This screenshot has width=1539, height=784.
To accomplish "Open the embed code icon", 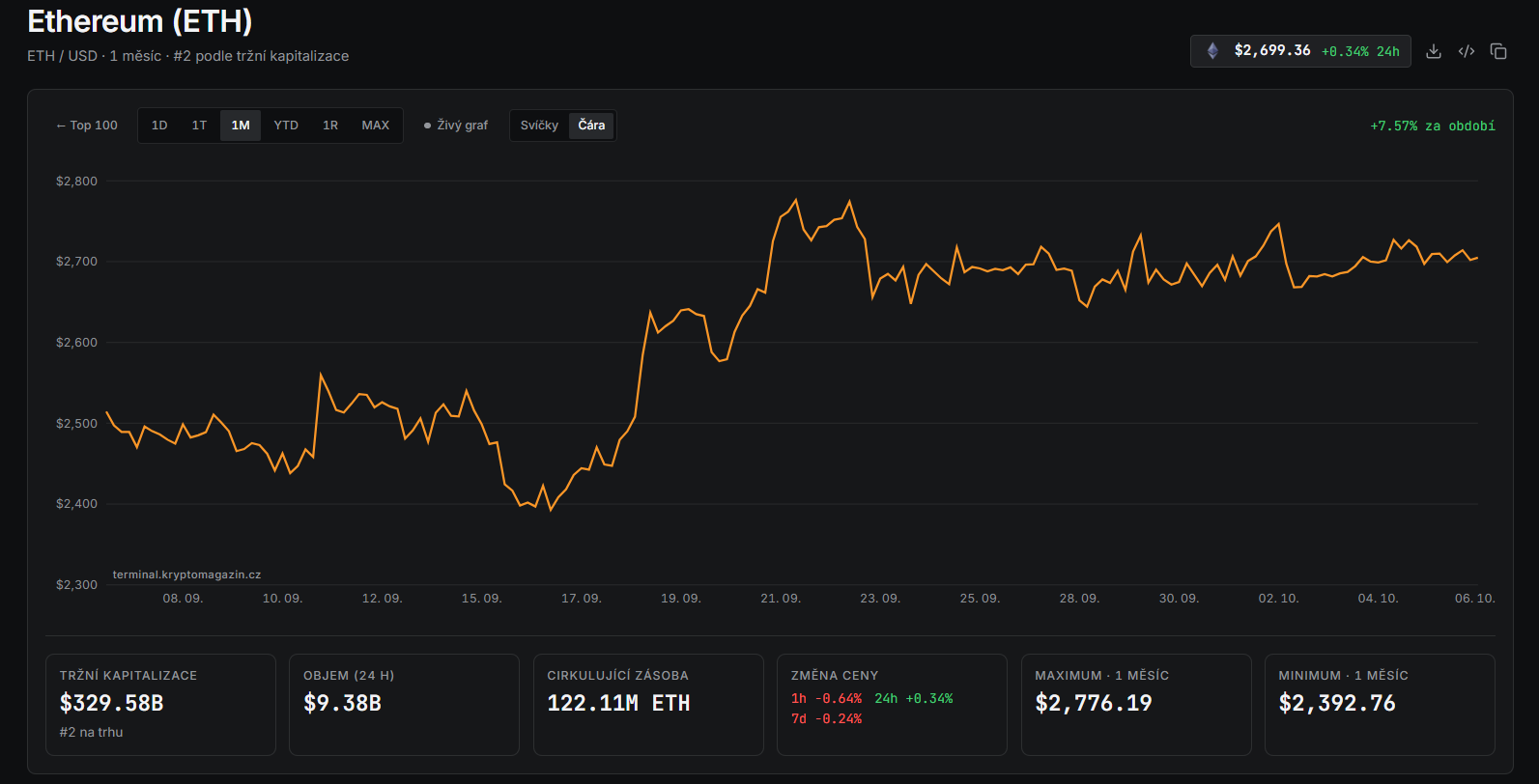I will tap(1467, 51).
